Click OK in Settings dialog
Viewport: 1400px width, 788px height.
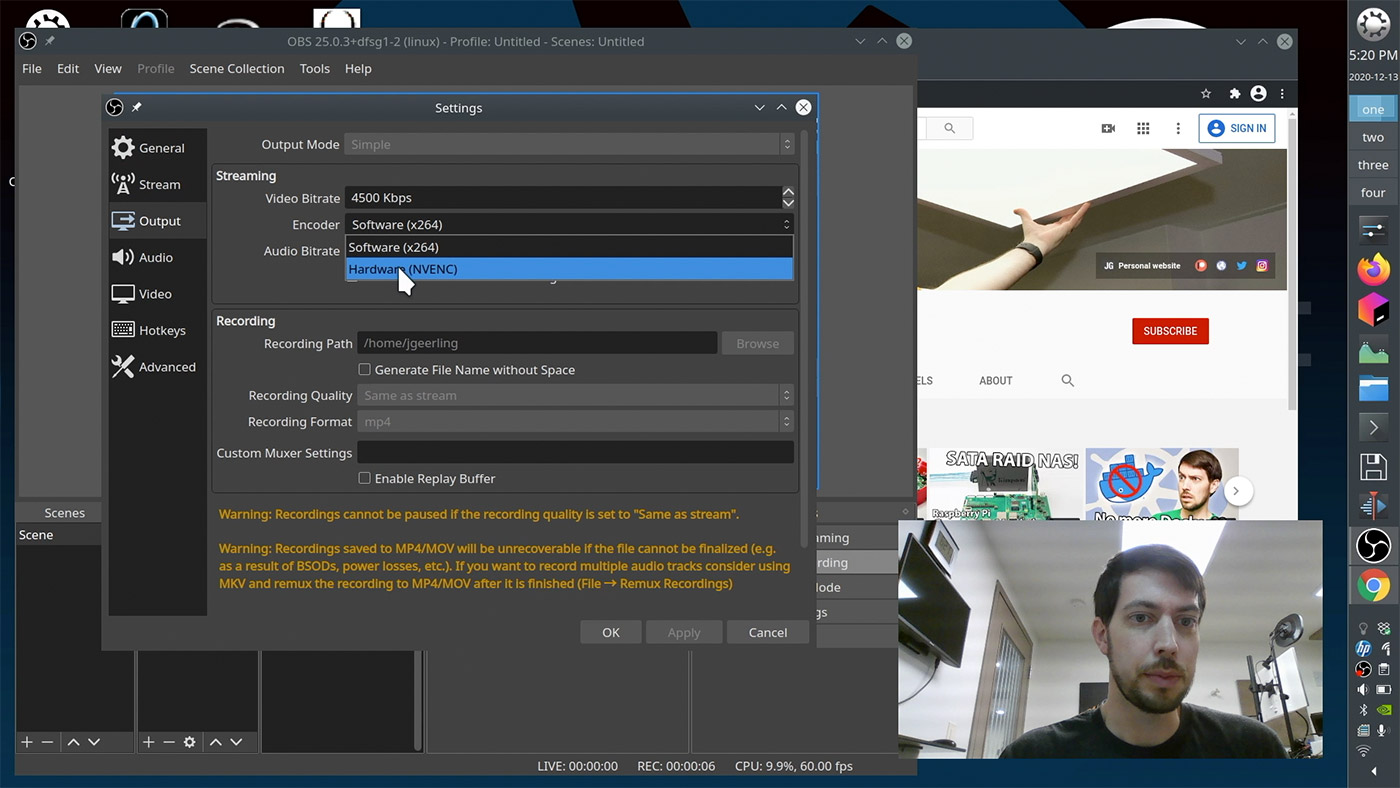click(611, 632)
